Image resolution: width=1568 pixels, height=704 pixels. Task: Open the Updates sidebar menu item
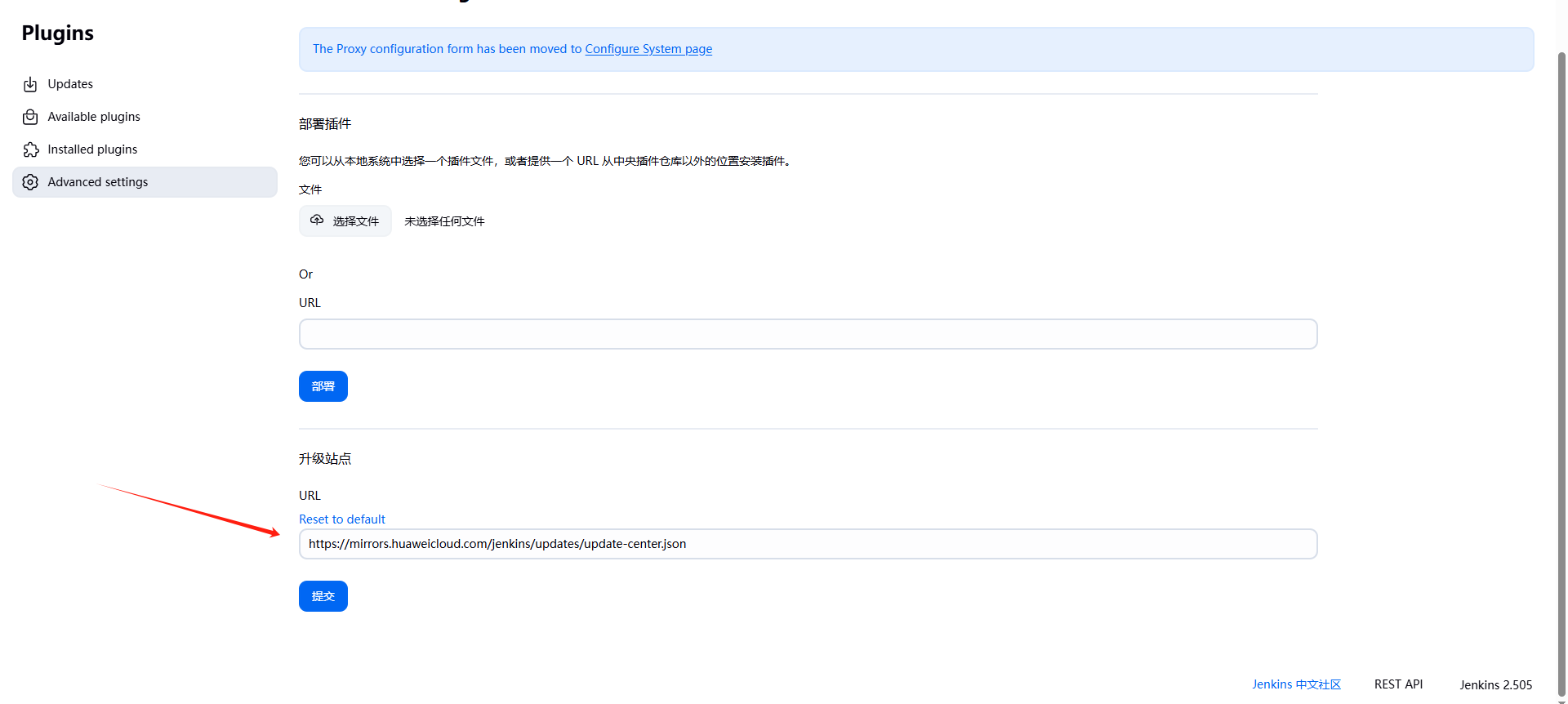point(70,84)
